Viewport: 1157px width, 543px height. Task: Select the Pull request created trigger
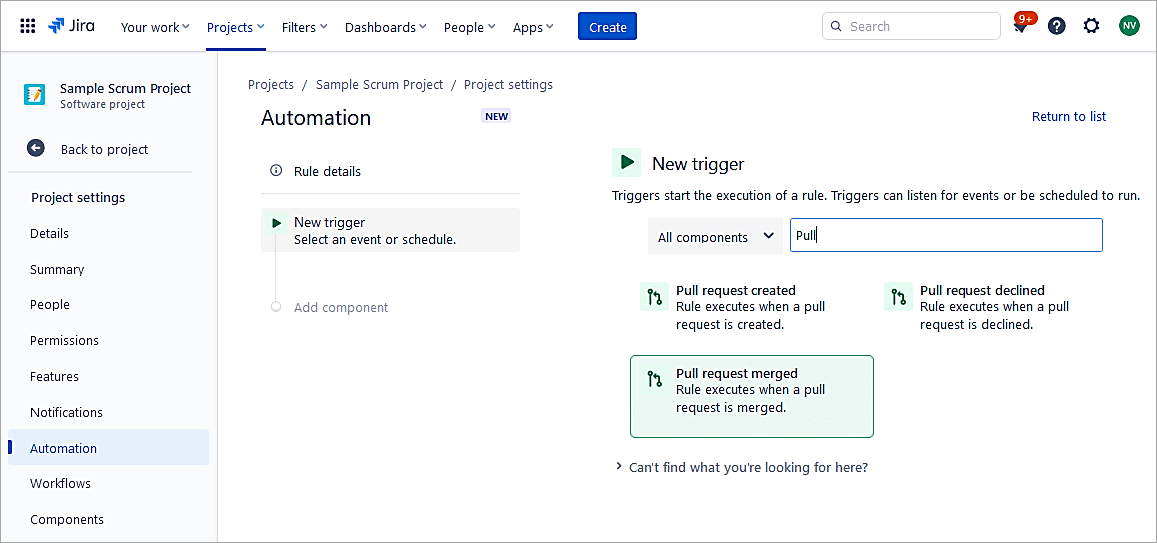(735, 307)
